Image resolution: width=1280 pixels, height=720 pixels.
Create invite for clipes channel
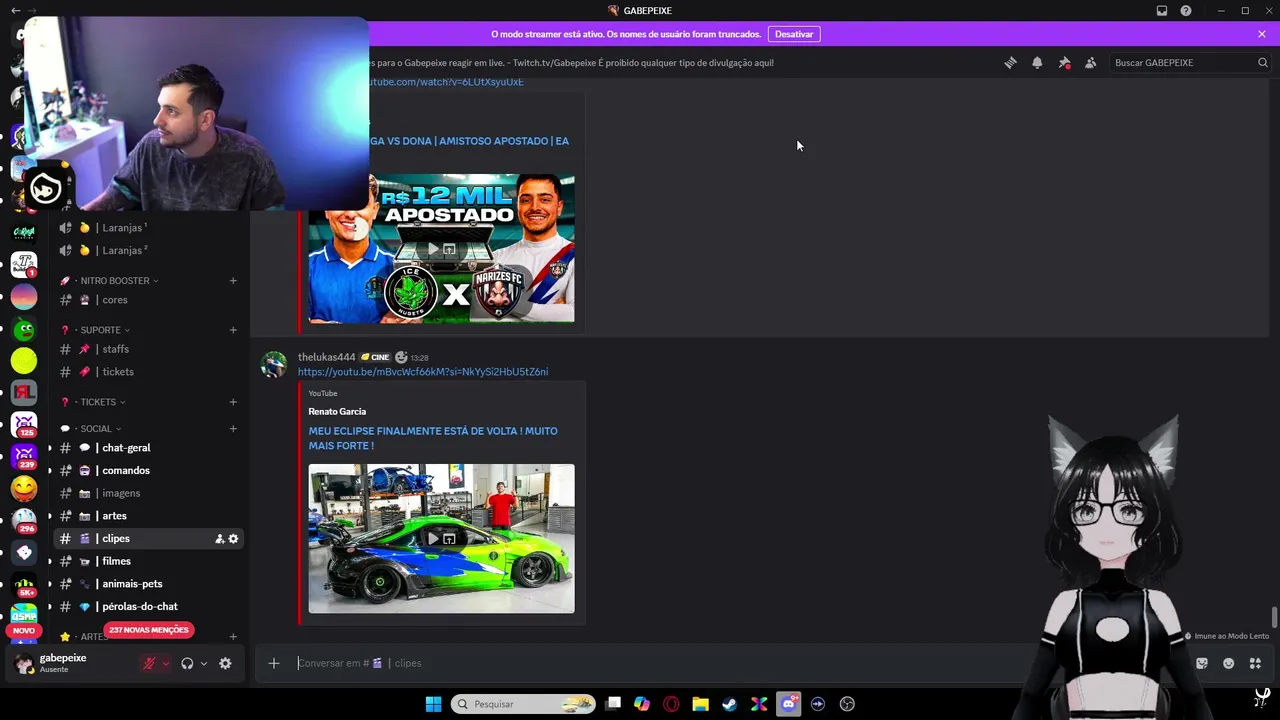click(219, 539)
